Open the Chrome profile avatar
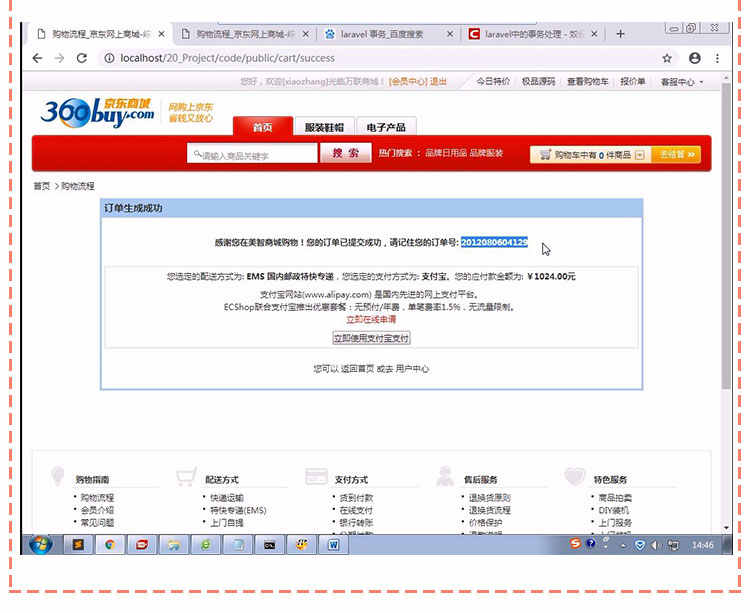 [695, 58]
